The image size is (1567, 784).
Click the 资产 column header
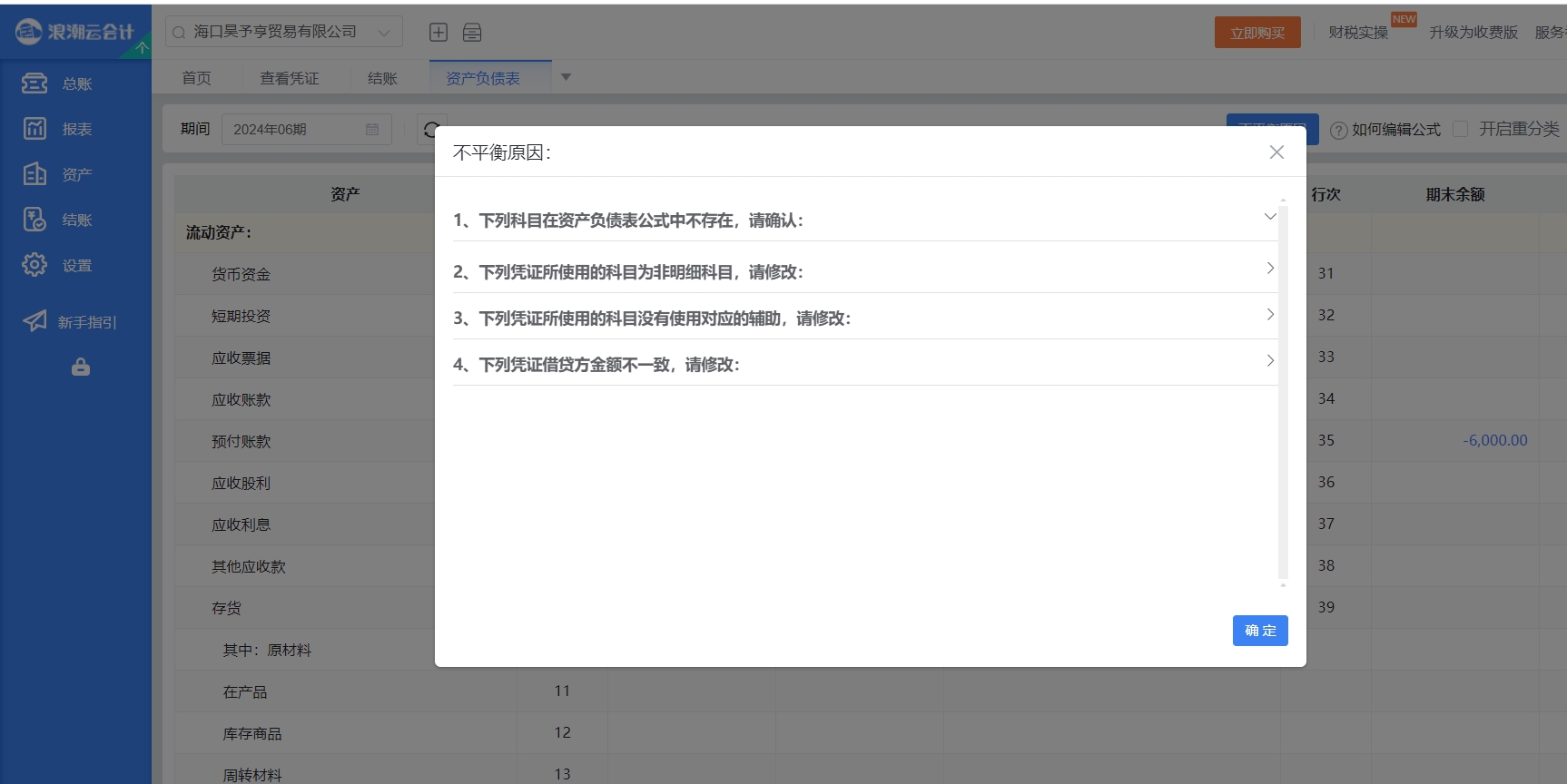click(345, 194)
